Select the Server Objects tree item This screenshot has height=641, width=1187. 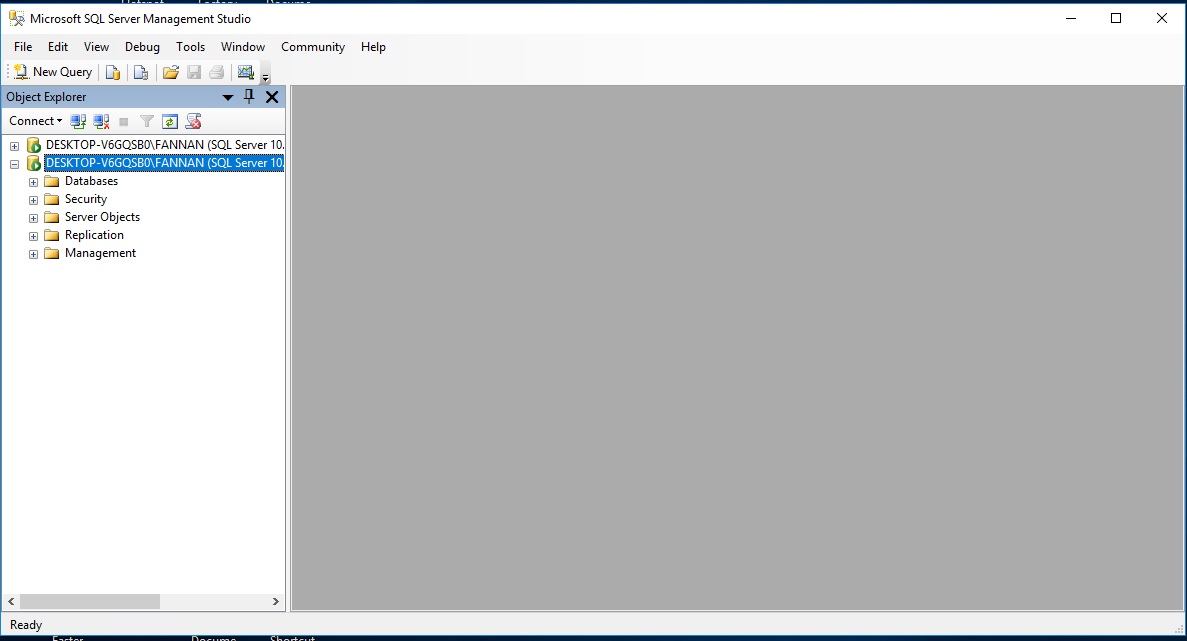click(102, 217)
